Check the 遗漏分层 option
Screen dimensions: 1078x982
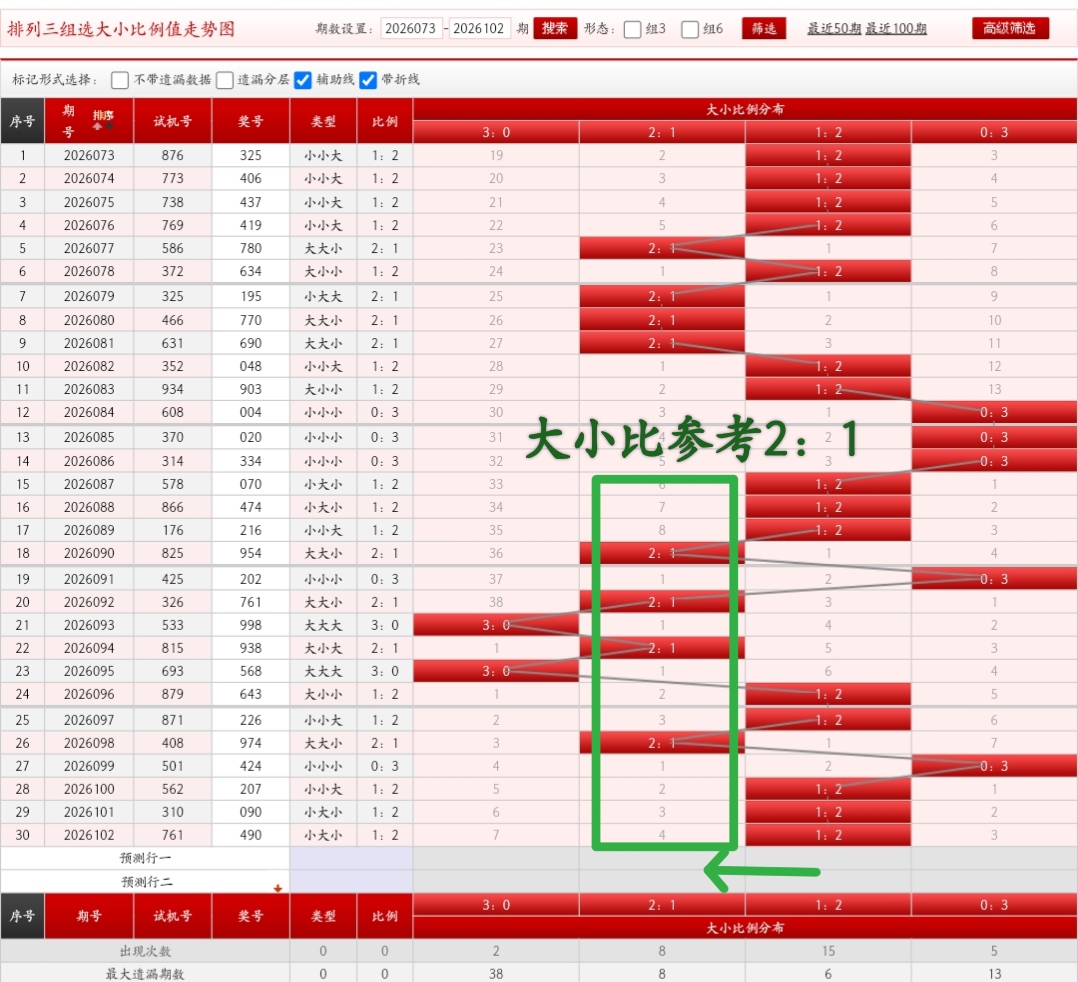pos(225,80)
